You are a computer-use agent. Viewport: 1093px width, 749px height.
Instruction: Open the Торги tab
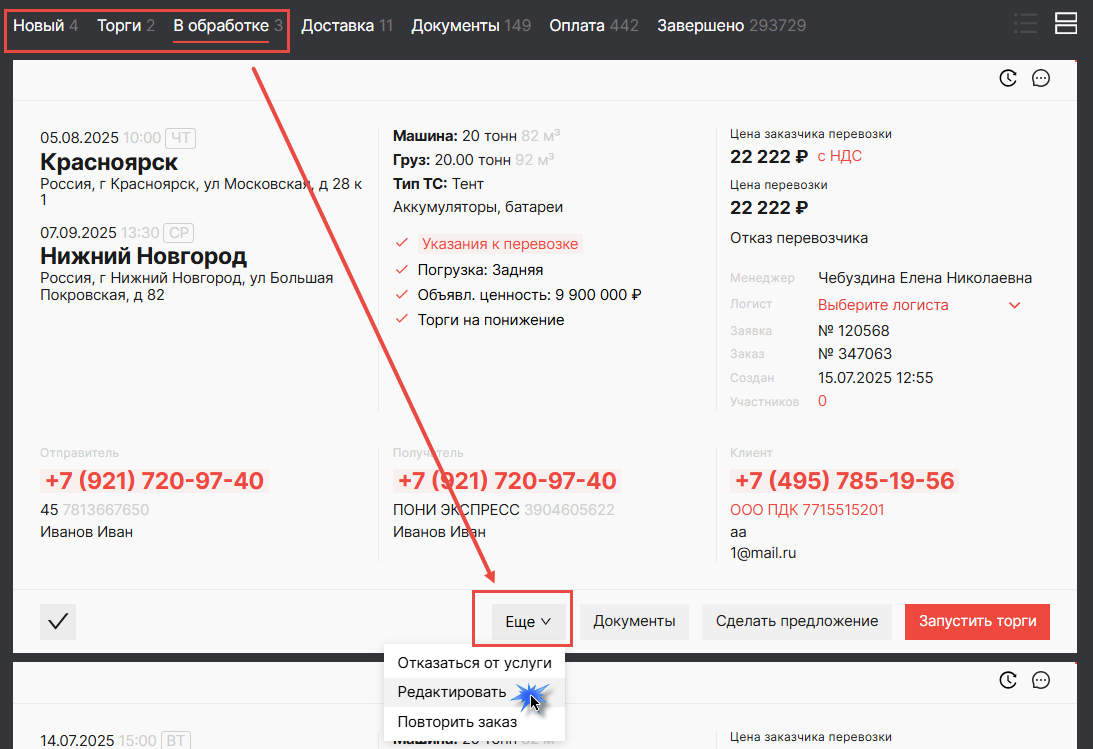(125, 26)
